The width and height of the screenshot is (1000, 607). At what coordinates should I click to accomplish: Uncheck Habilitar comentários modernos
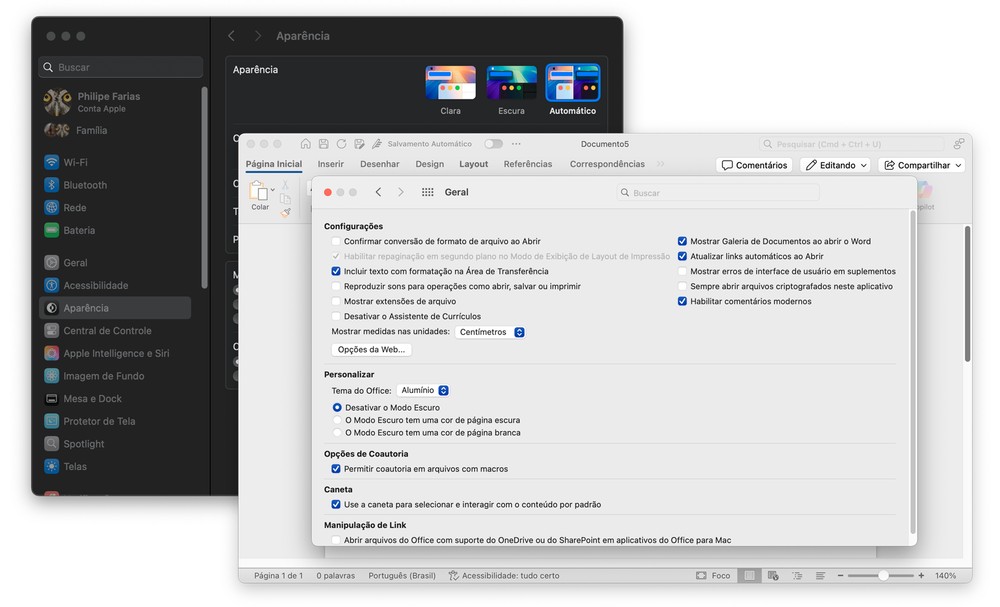tap(682, 301)
